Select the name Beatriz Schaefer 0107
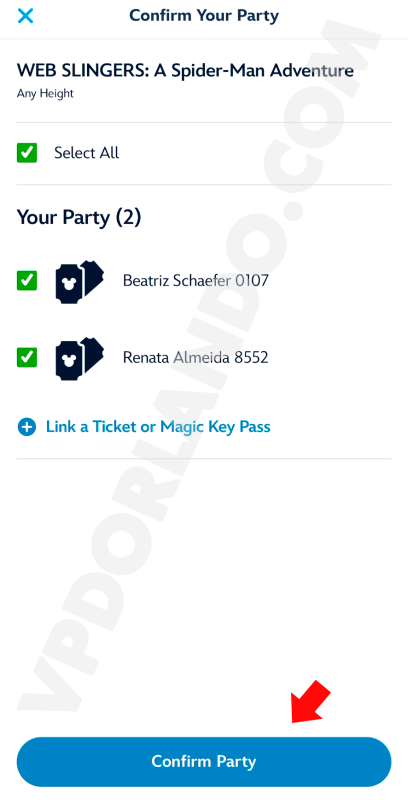The image size is (408, 800). (195, 281)
